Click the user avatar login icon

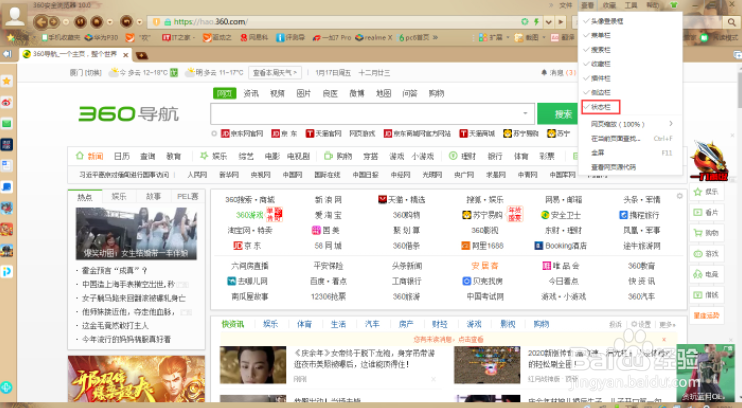click(15, 16)
